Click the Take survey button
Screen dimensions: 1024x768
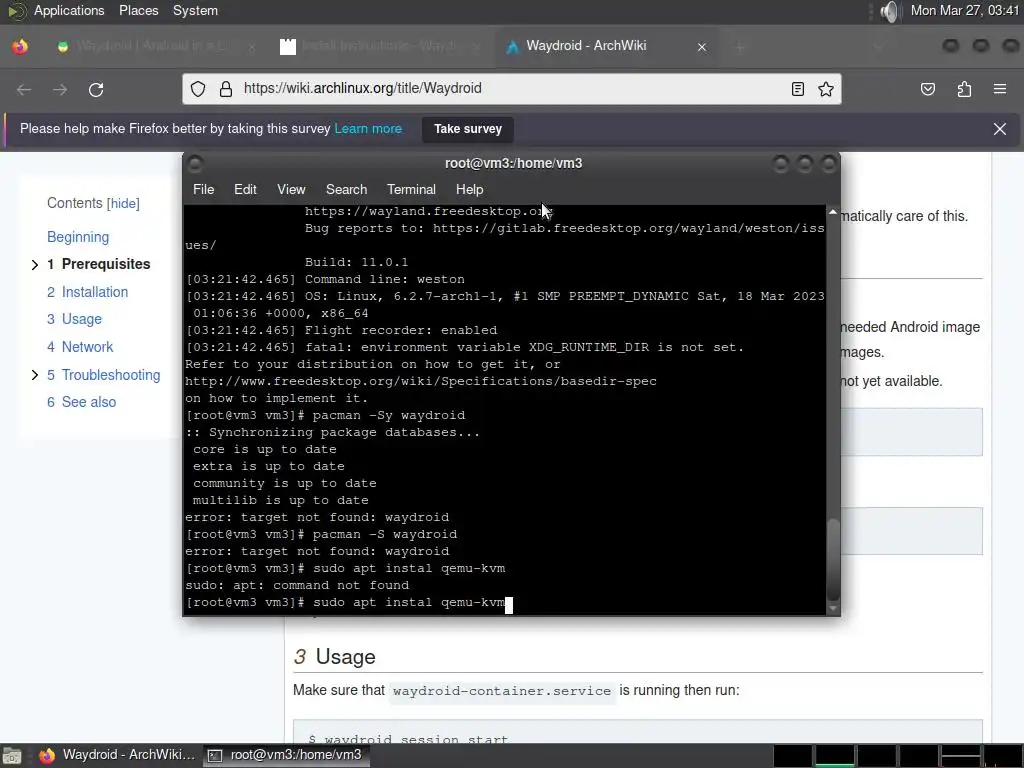click(x=468, y=129)
